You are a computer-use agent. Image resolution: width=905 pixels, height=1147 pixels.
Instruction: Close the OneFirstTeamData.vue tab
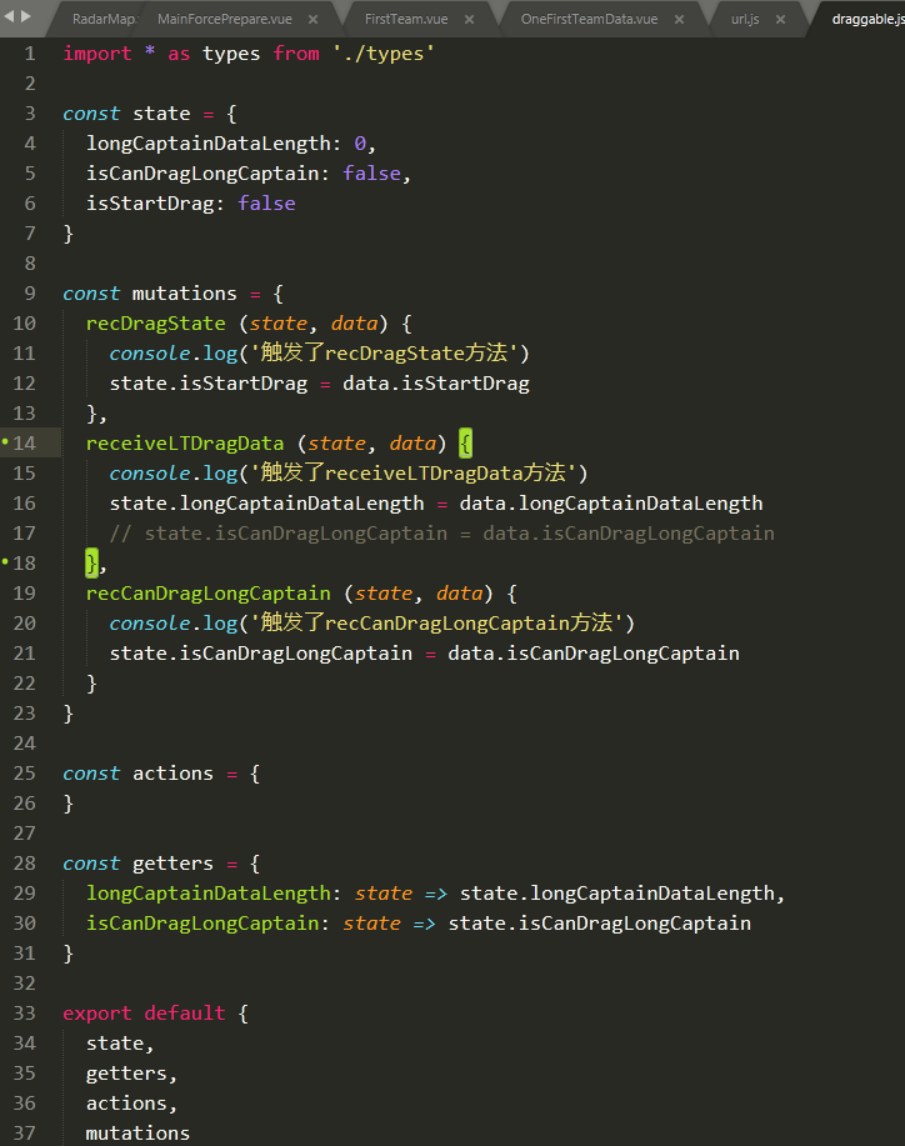pos(680,20)
